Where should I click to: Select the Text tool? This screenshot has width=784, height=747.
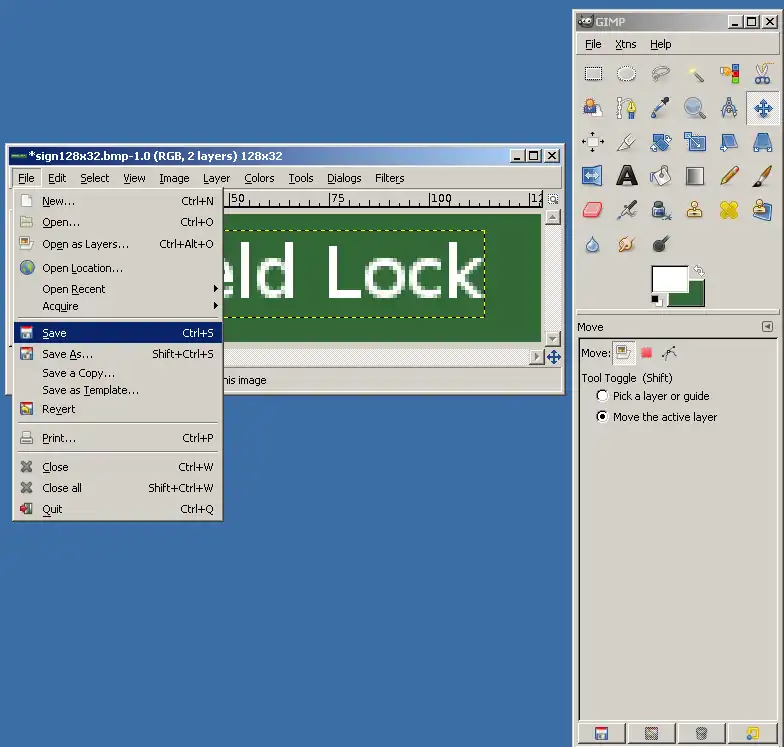coord(627,176)
